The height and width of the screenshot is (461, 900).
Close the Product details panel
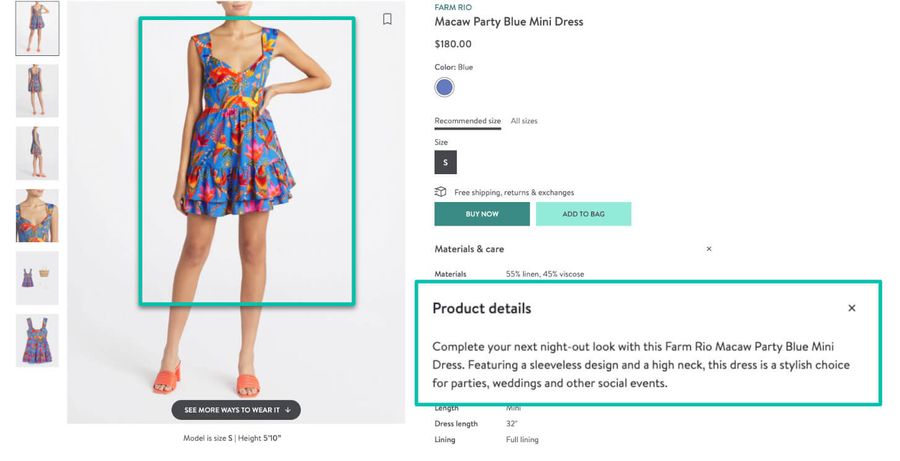point(852,308)
